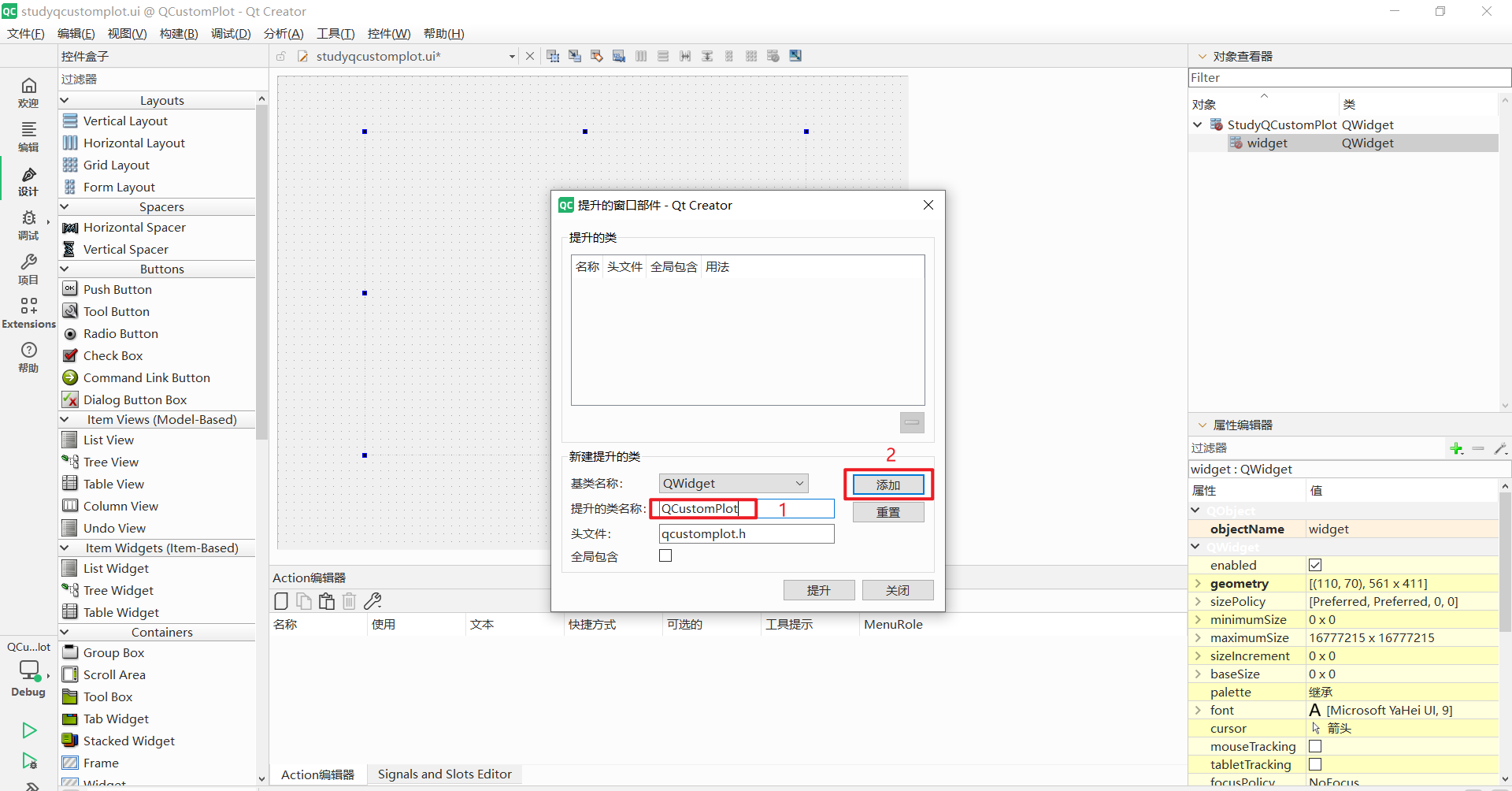Viewport: 1512px width, 791px height.
Task: Open the 控件(W) menu
Action: click(389, 34)
